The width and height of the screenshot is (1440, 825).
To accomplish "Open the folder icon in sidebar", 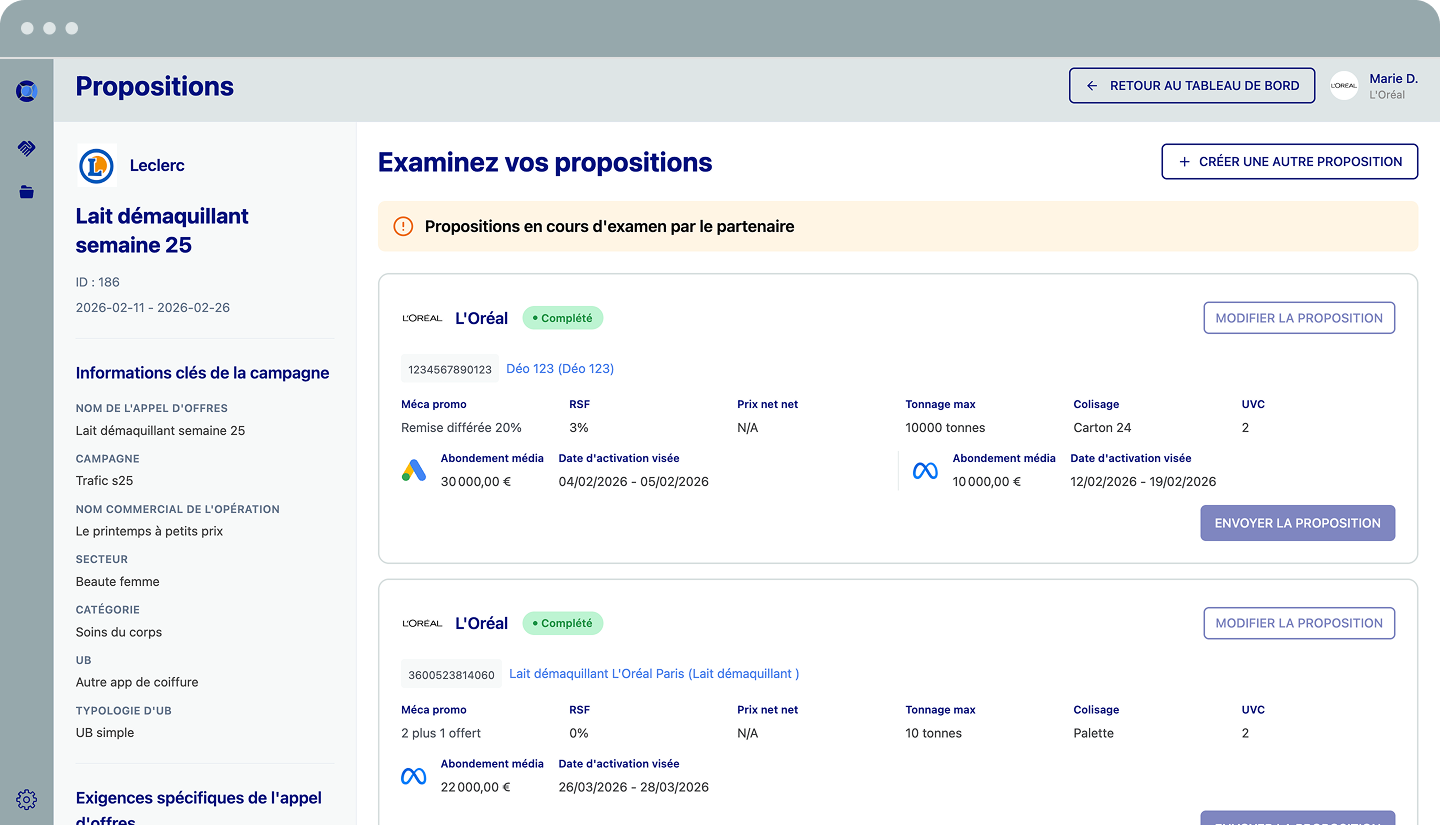I will pyautogui.click(x=27, y=192).
